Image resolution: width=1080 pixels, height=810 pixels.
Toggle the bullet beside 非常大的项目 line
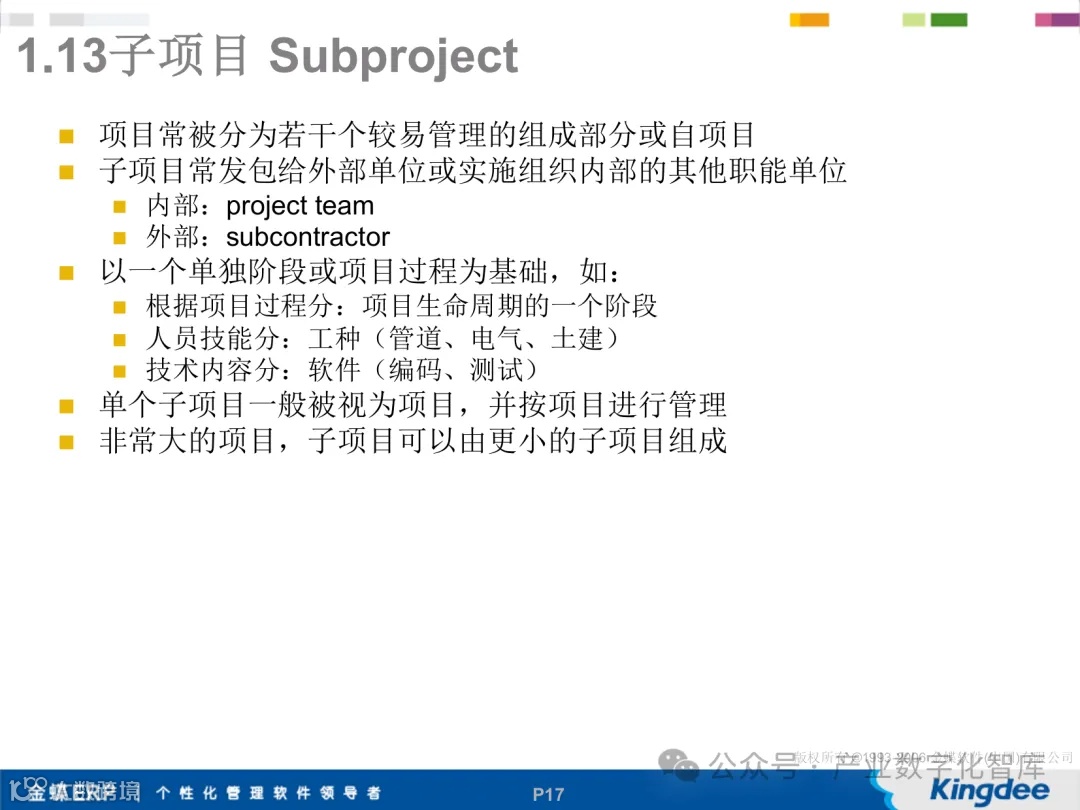click(x=68, y=440)
